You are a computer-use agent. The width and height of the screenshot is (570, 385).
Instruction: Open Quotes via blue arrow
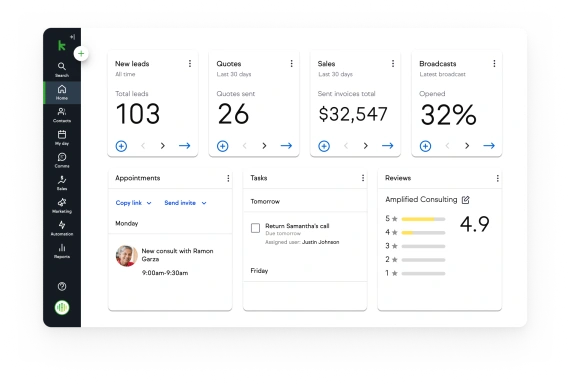pyautogui.click(x=286, y=146)
